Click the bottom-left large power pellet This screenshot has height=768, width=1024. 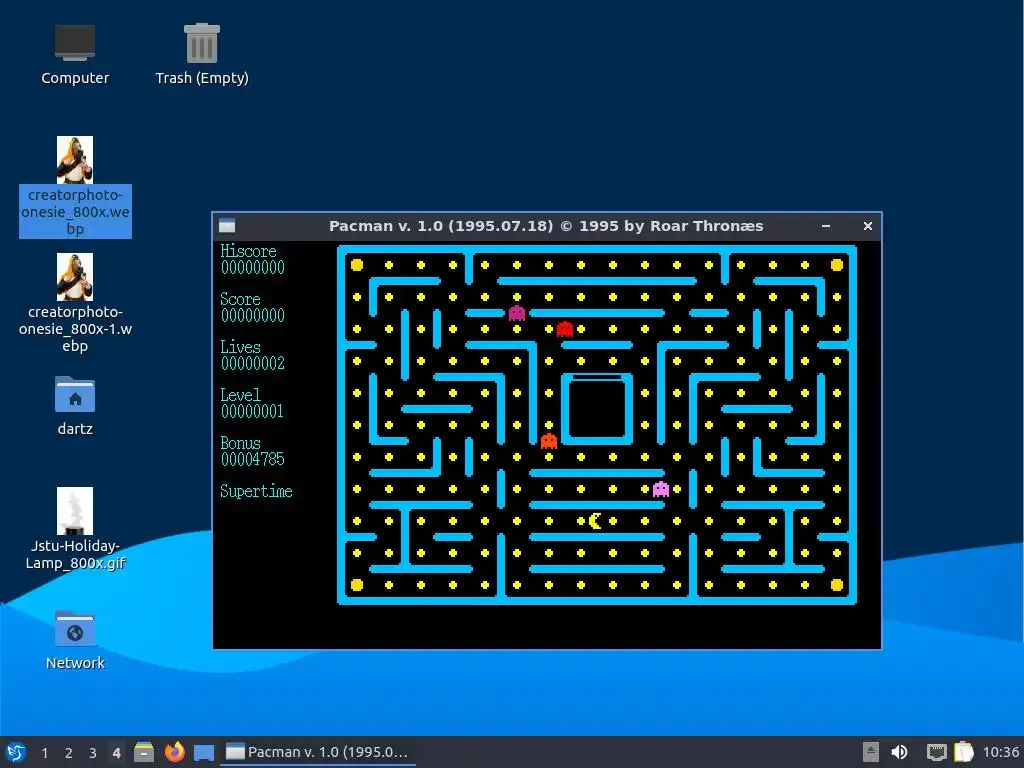coord(357,584)
